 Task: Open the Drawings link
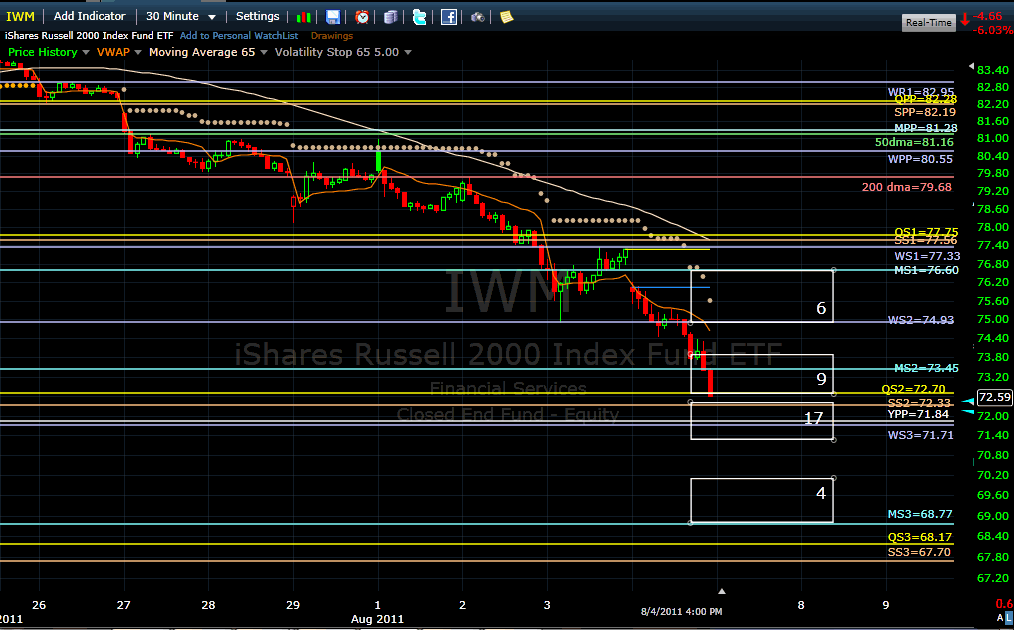point(332,36)
